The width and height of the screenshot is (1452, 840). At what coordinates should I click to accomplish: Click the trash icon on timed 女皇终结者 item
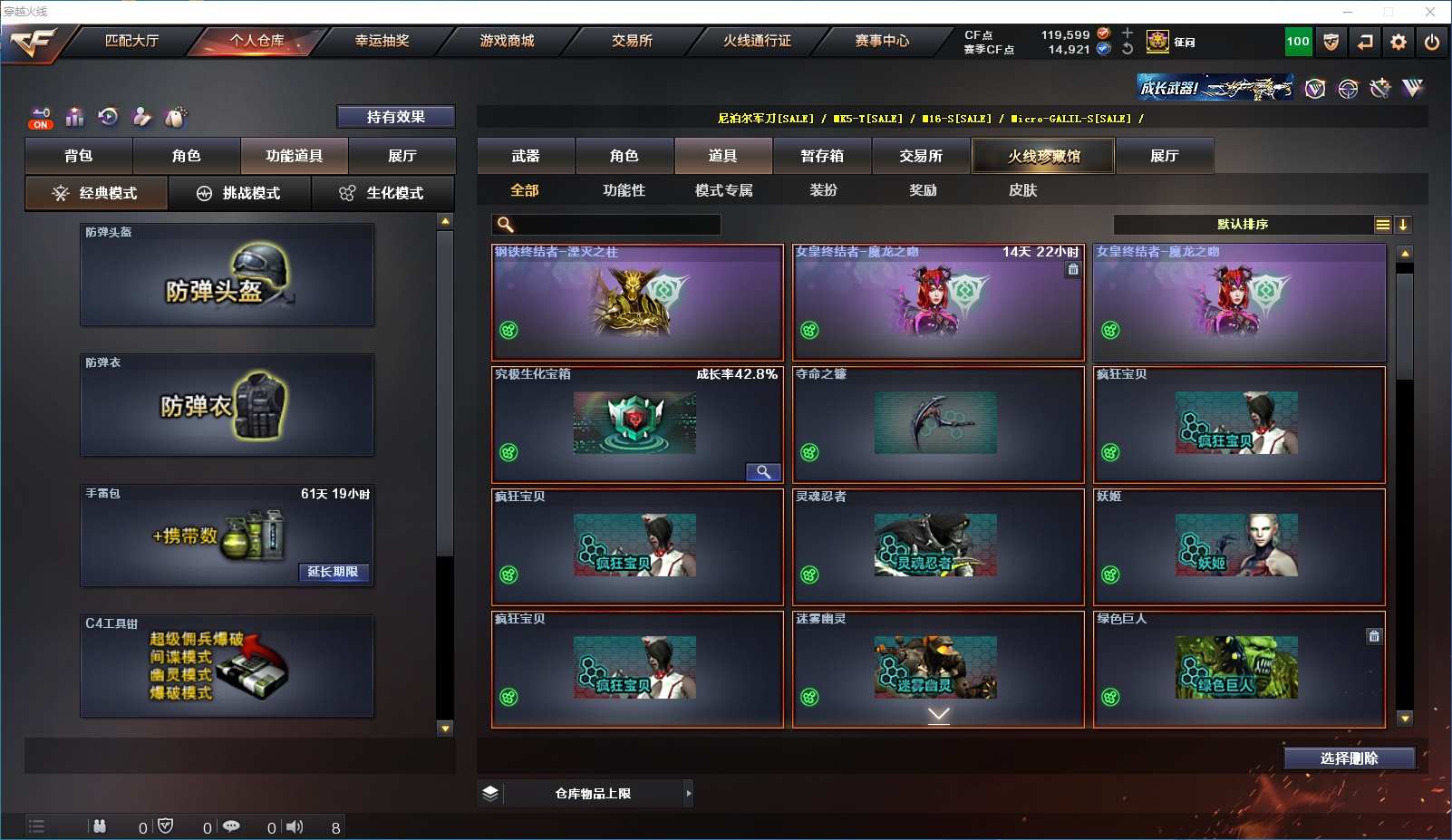click(x=1073, y=269)
